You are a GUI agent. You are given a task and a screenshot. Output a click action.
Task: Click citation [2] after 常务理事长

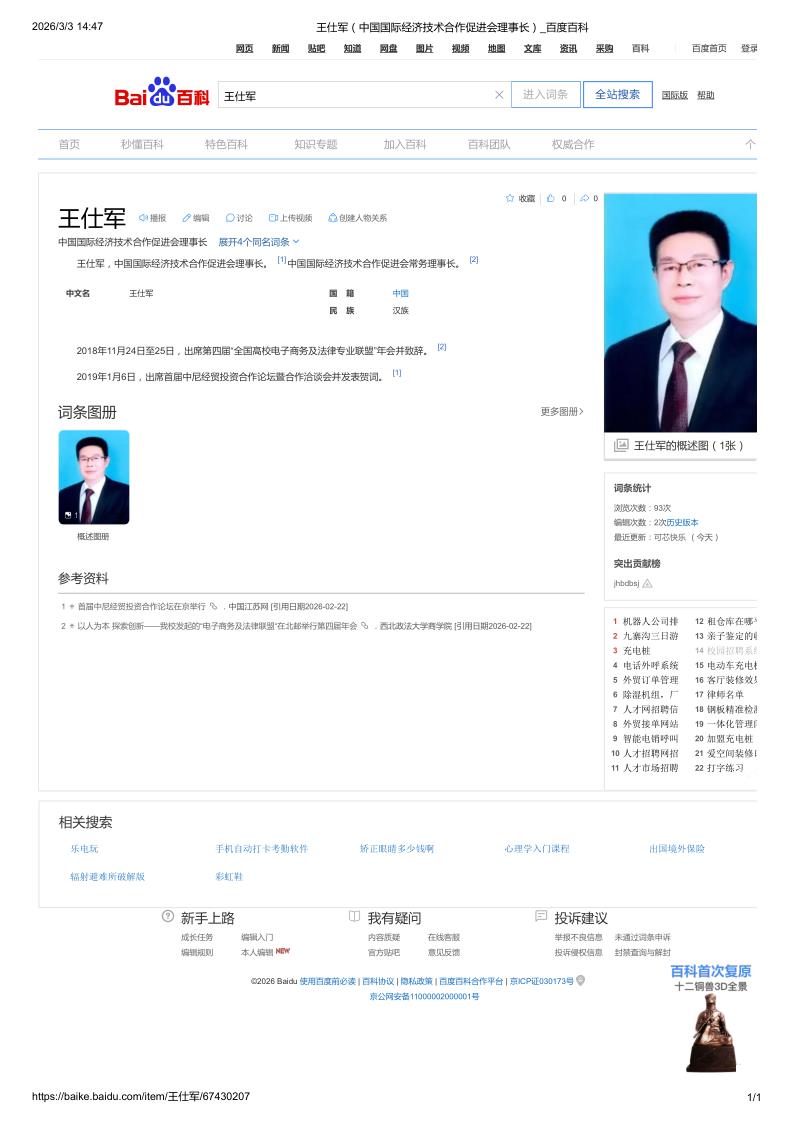pyautogui.click(x=473, y=259)
